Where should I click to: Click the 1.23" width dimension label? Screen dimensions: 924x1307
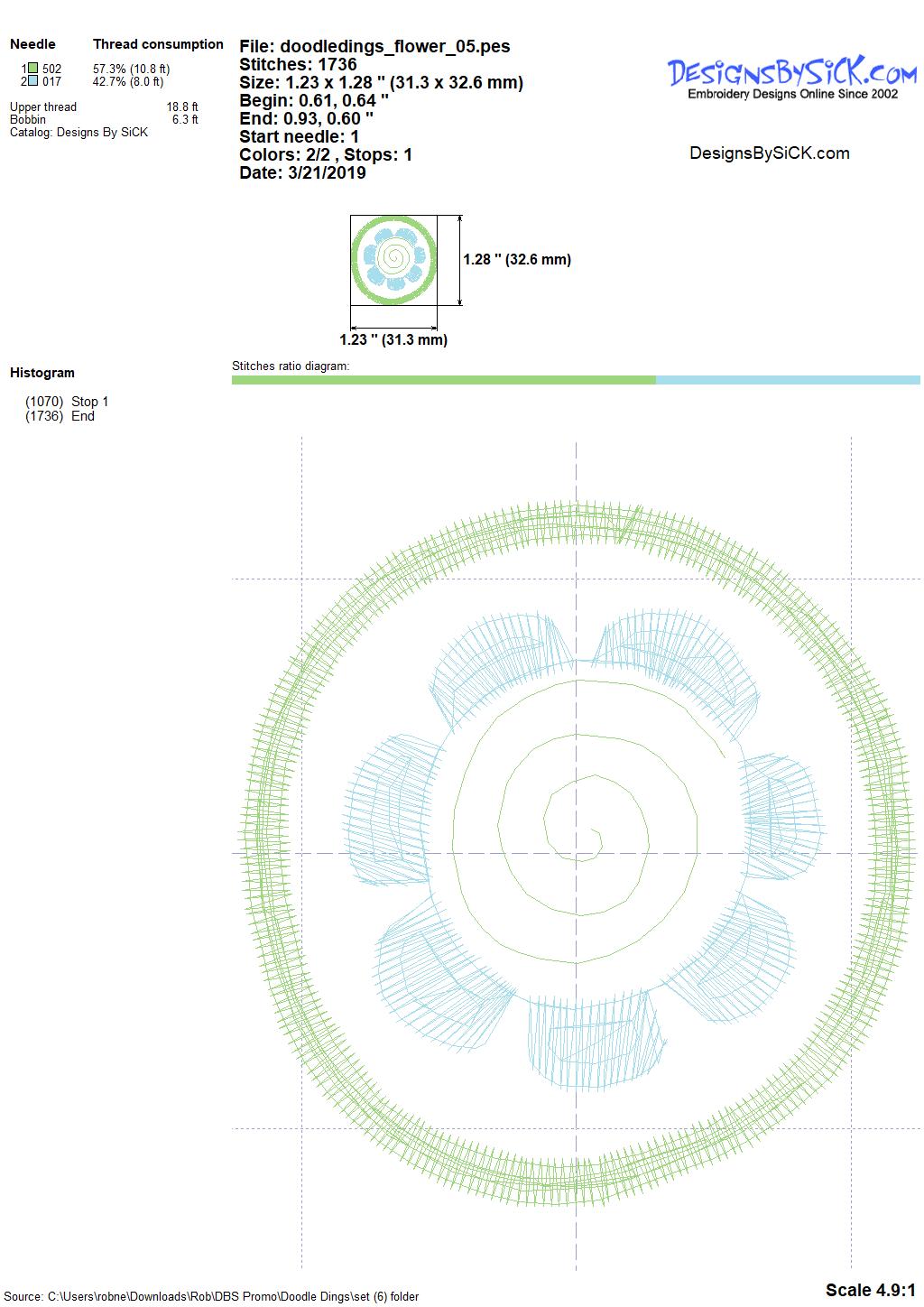(x=393, y=340)
